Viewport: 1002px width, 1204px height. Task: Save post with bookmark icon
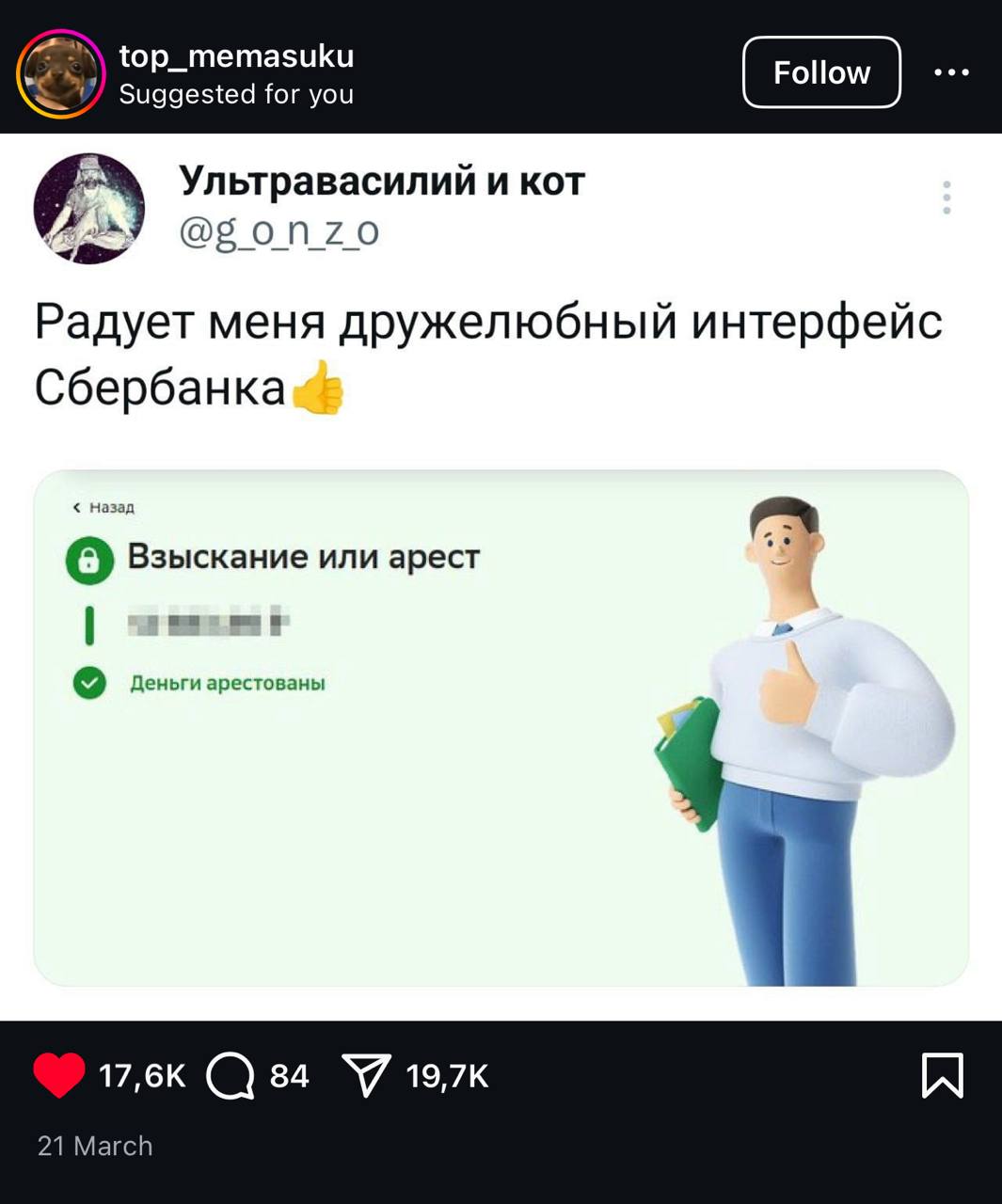tap(943, 1075)
